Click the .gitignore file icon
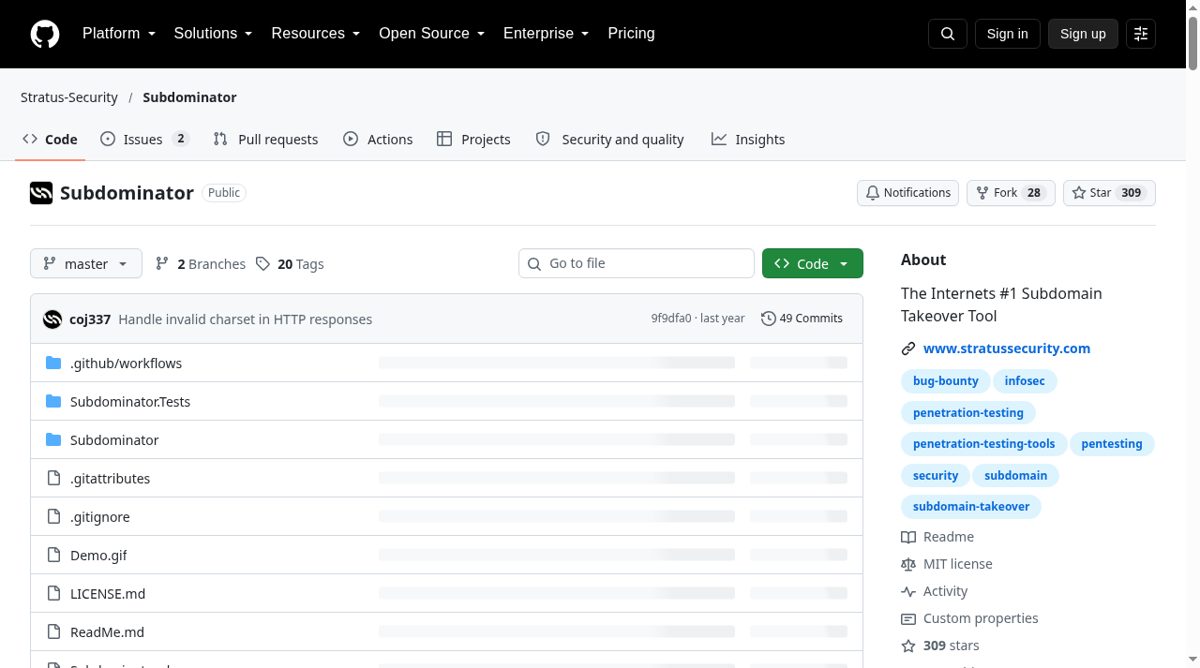 coord(54,517)
